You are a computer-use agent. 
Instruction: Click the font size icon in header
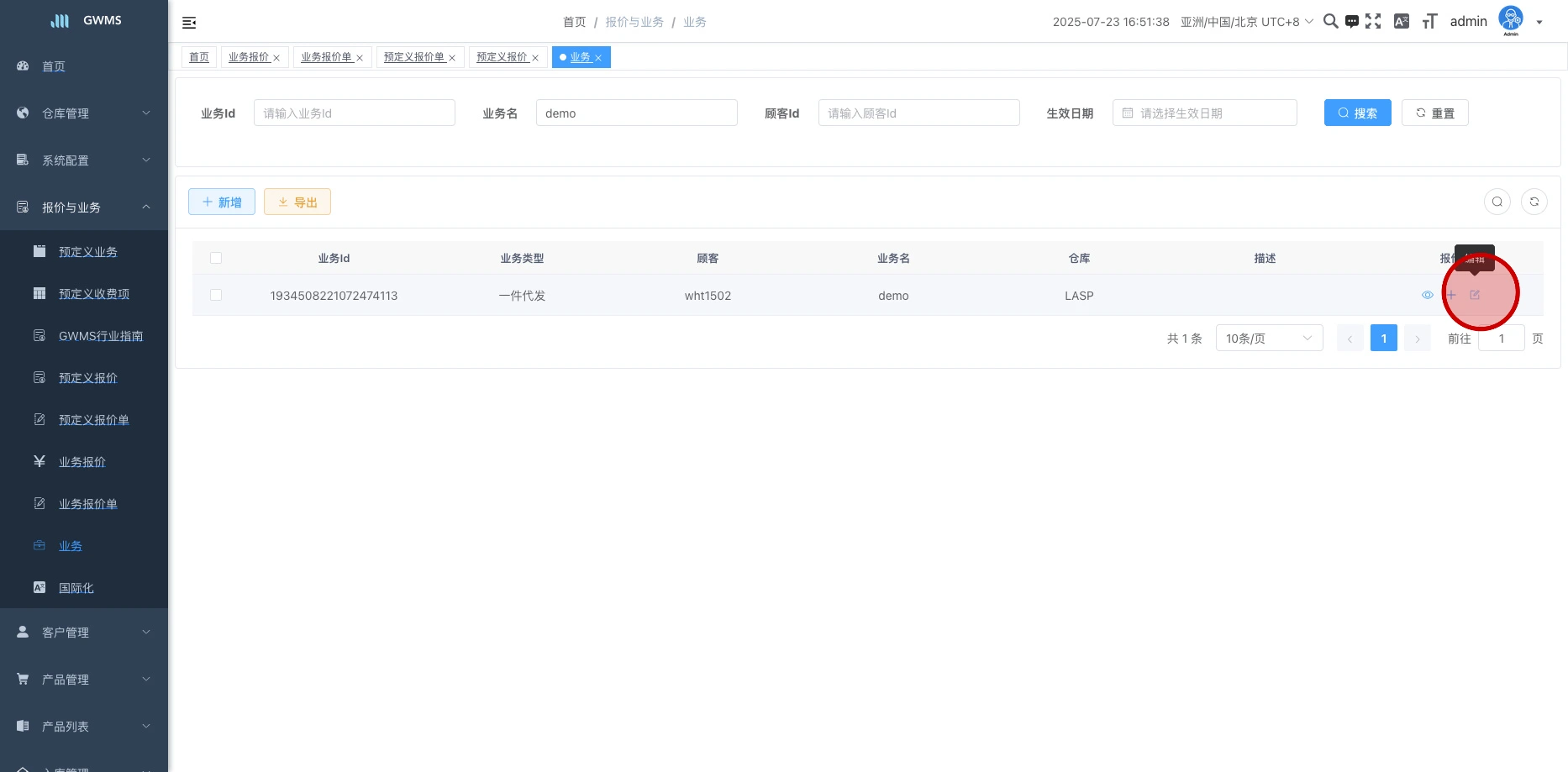(1429, 22)
